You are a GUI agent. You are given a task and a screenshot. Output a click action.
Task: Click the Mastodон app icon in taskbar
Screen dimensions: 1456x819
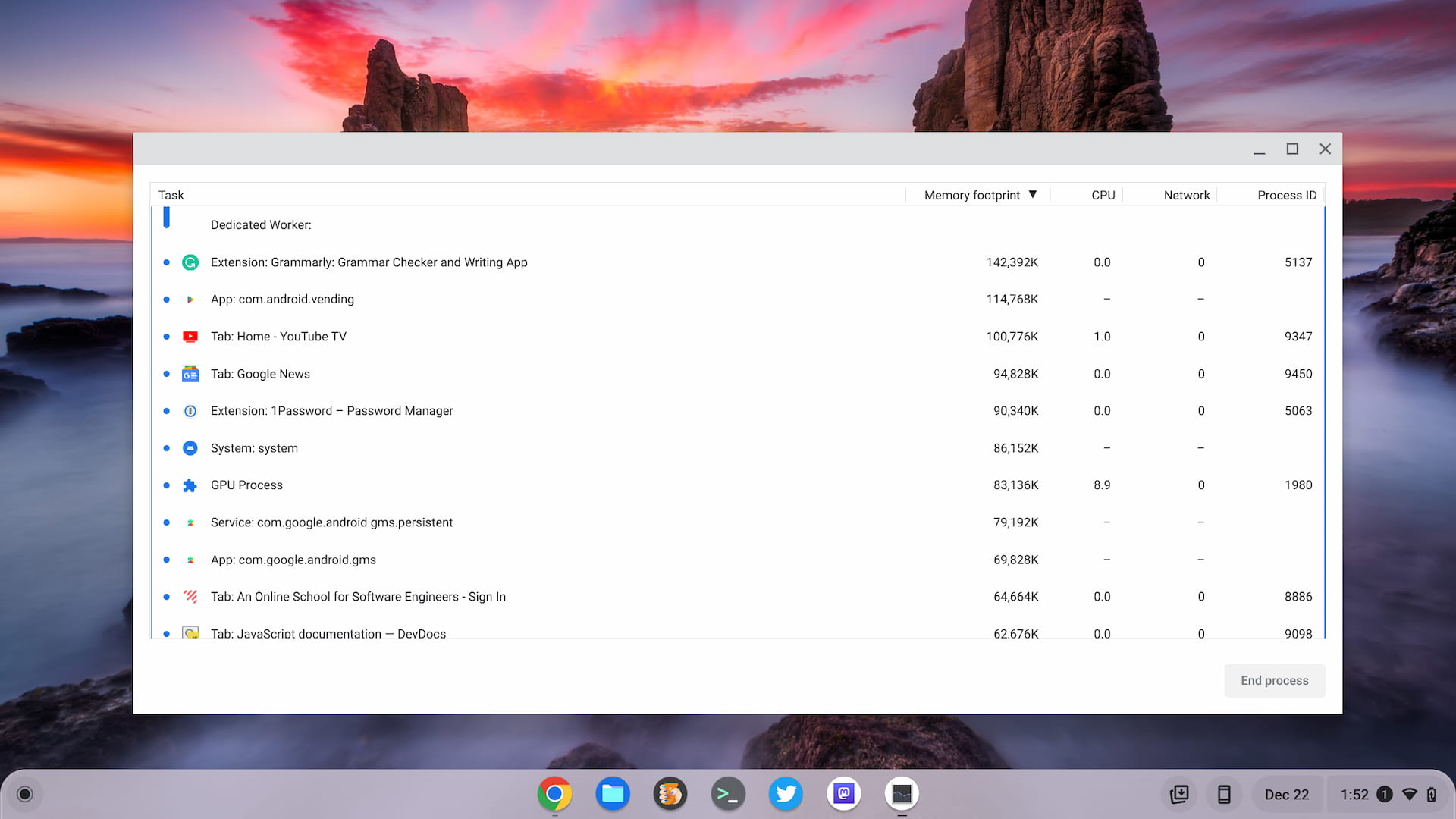[844, 794]
